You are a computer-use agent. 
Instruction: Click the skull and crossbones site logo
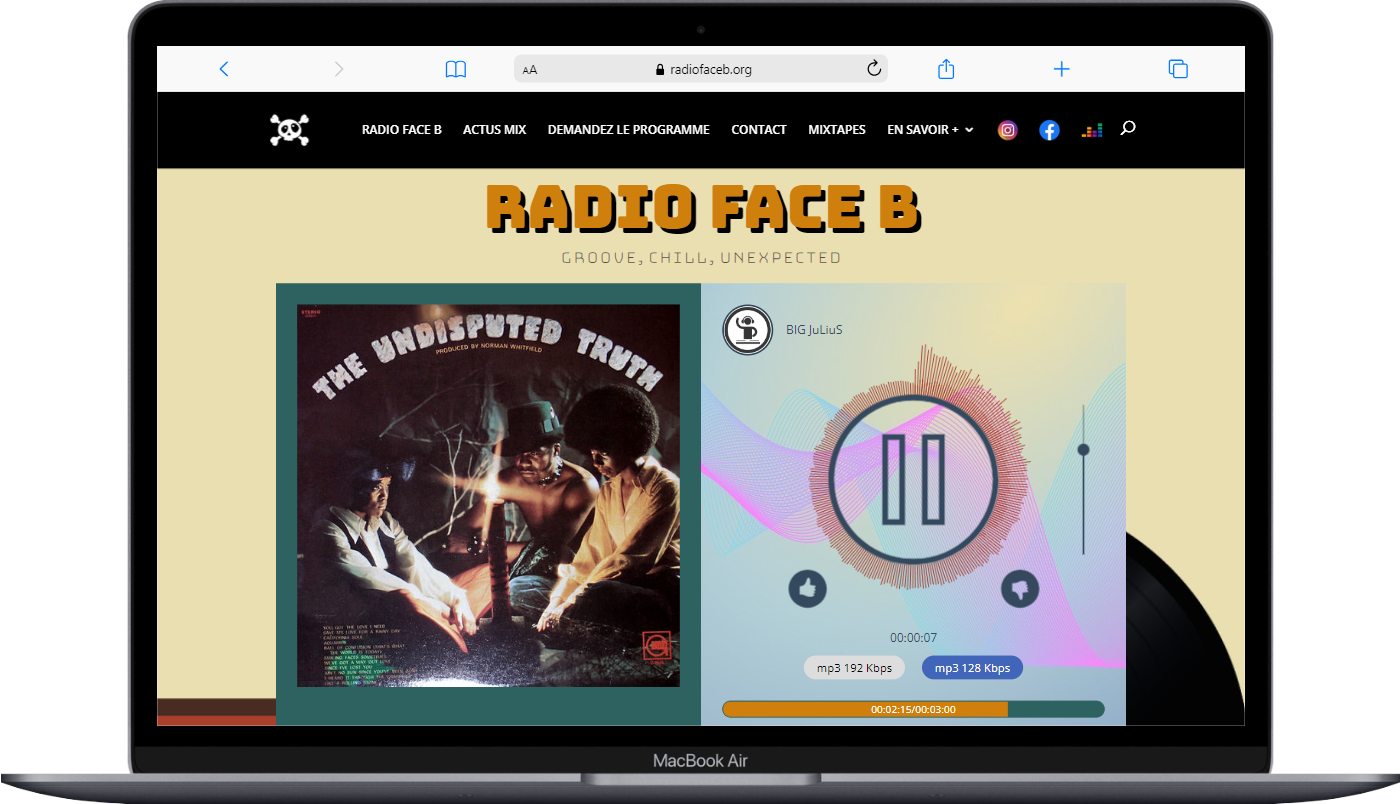tap(289, 130)
